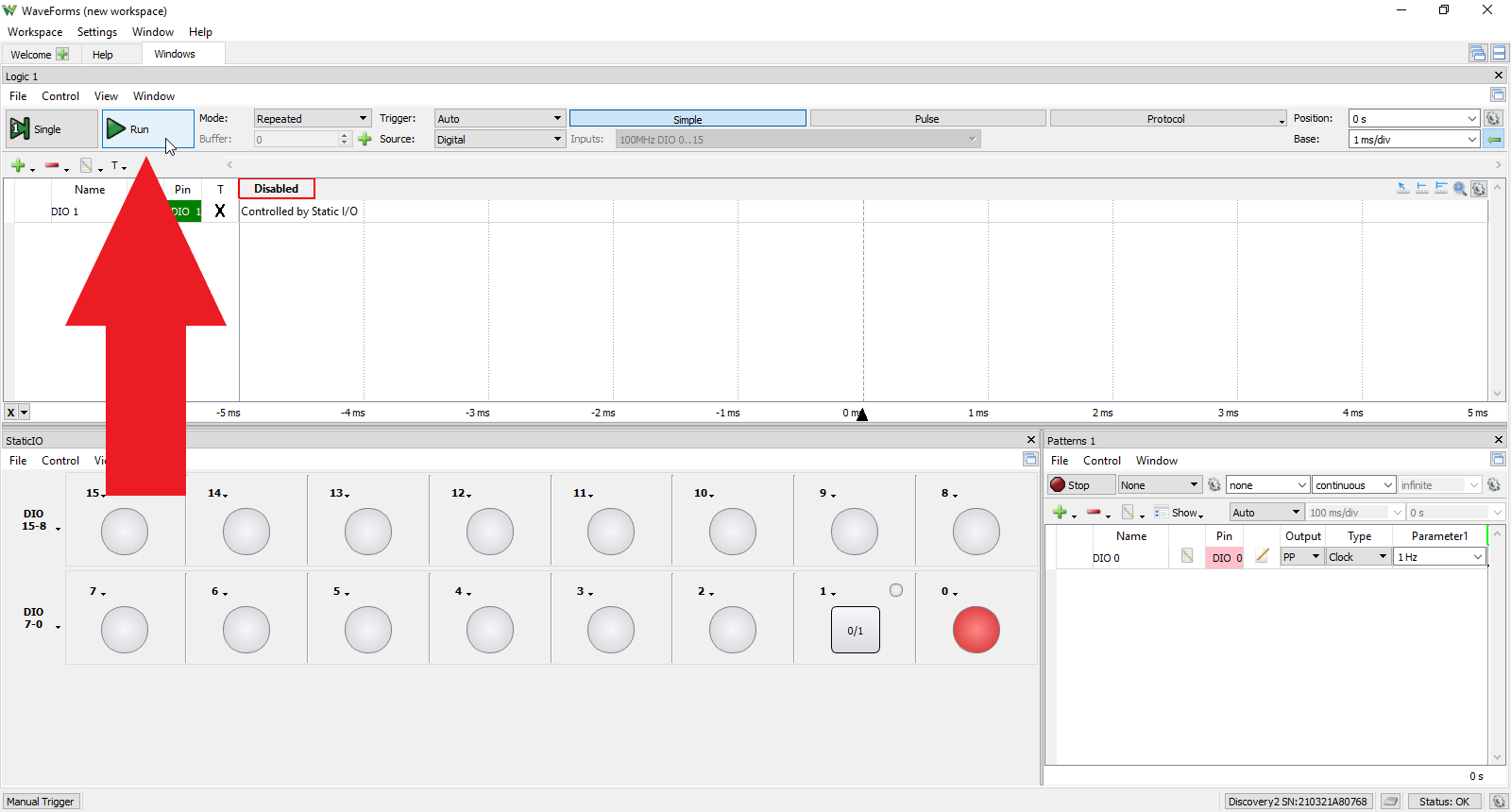
Task: Open the Source dropdown showing Digital
Action: [x=500, y=140]
